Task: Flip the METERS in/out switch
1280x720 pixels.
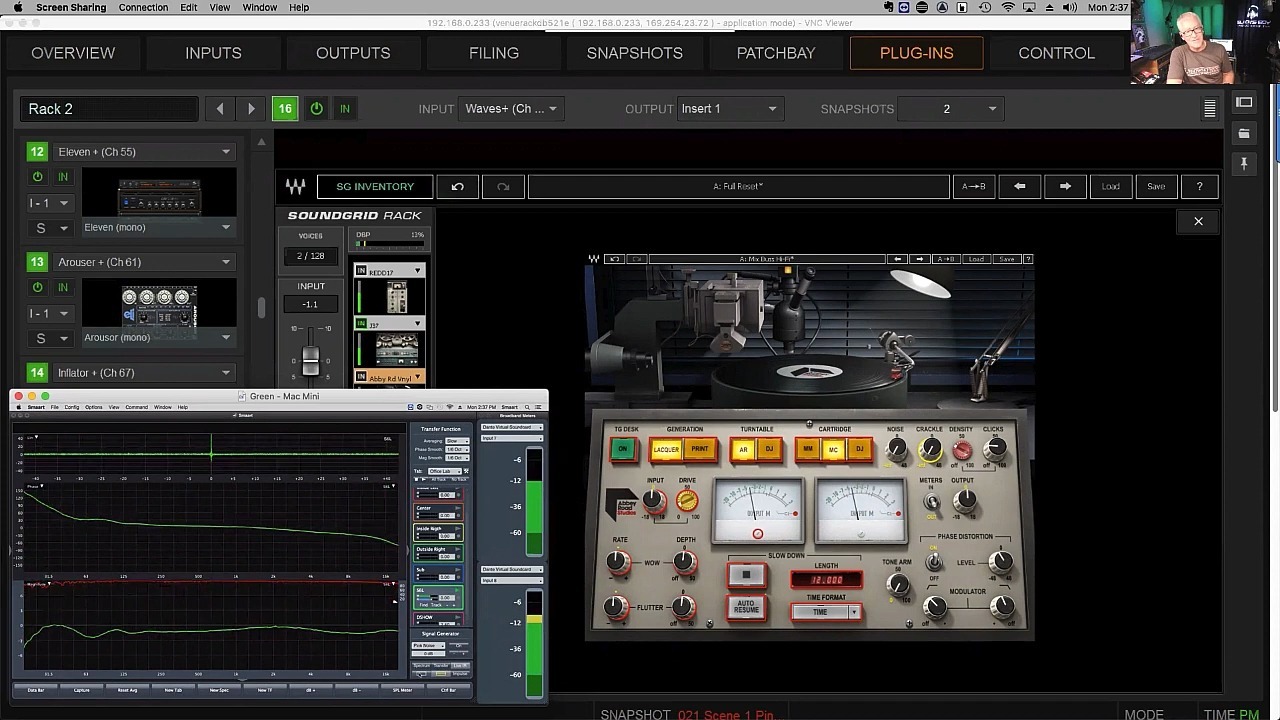Action: [x=932, y=502]
